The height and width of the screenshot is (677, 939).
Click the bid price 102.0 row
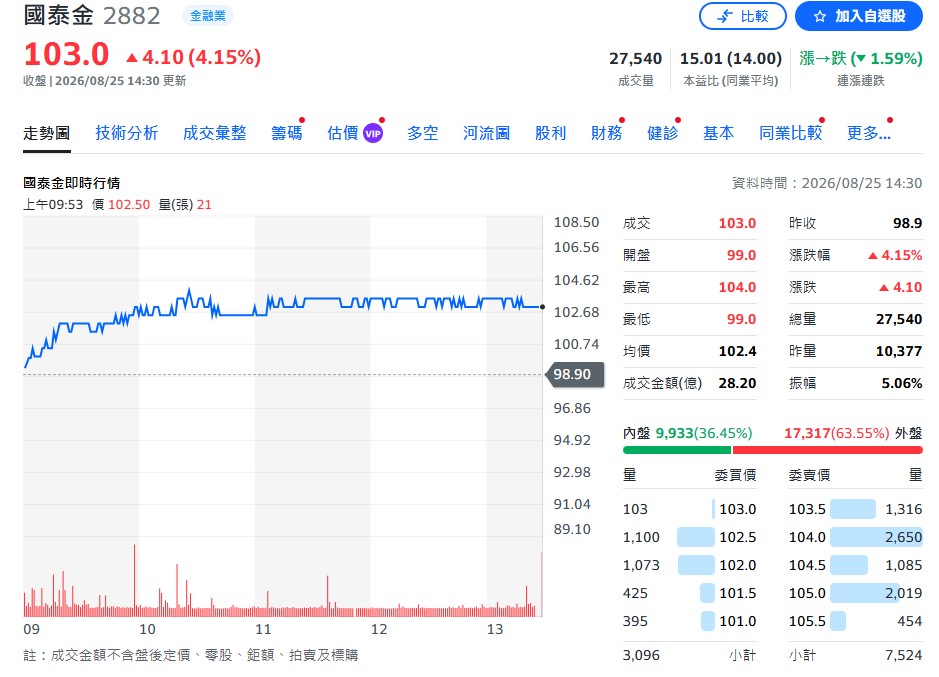[x=689, y=565]
